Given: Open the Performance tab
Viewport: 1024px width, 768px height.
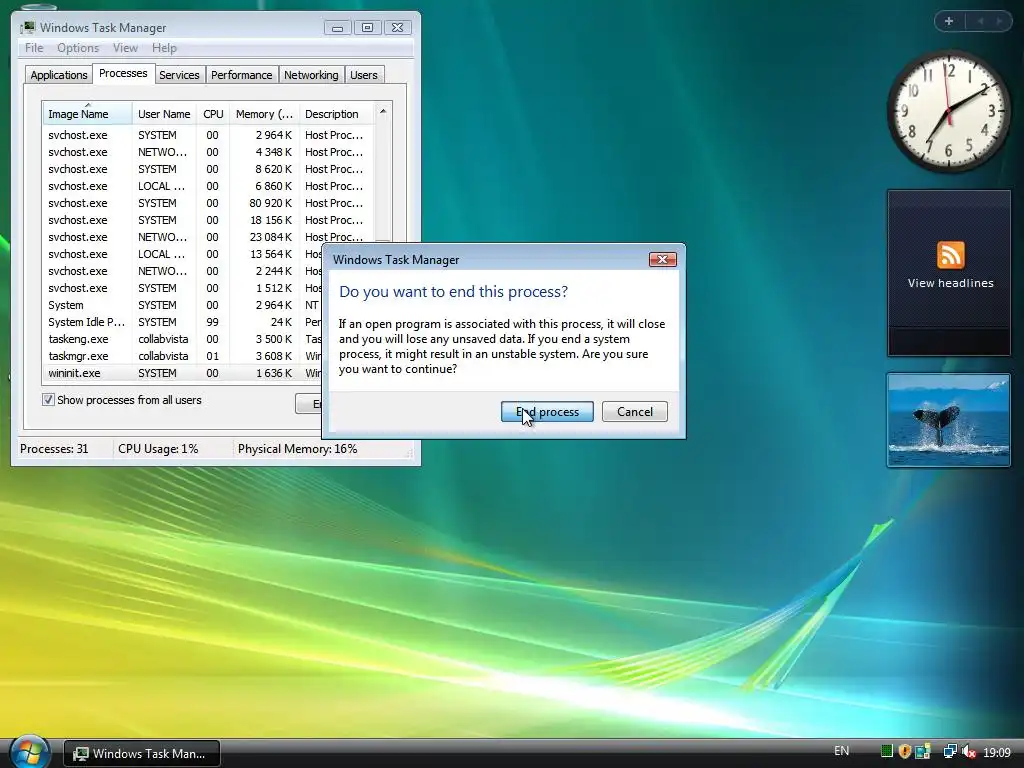Looking at the screenshot, I should 241,75.
